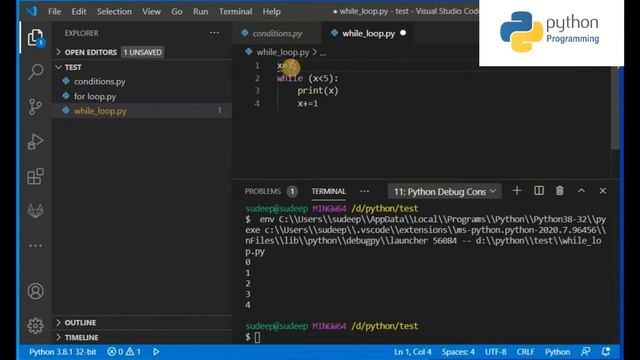Open the Terminal menu
Screen dimensions: 640x360
click(x=236, y=11)
